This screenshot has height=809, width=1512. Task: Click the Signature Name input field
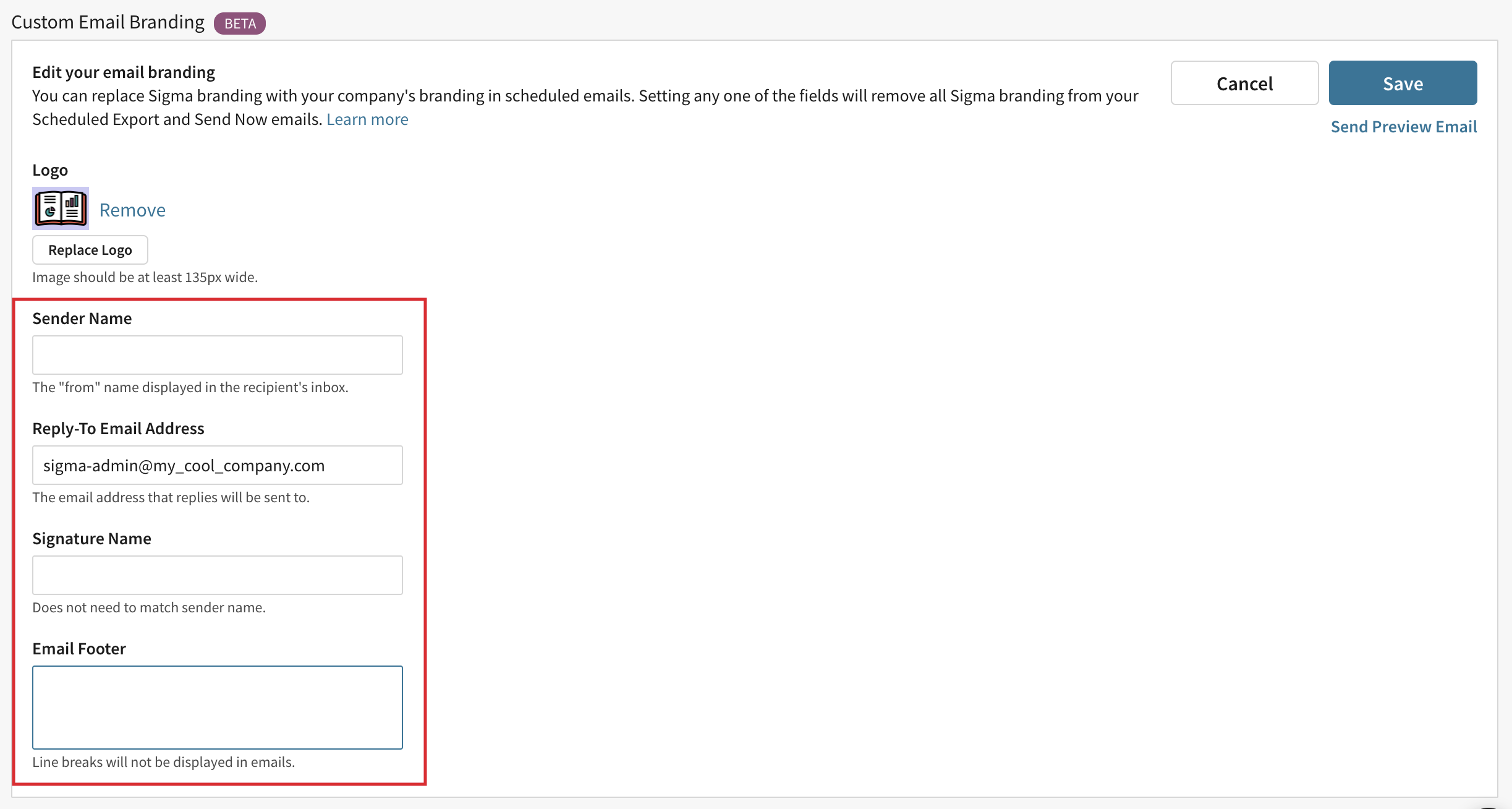pos(217,575)
